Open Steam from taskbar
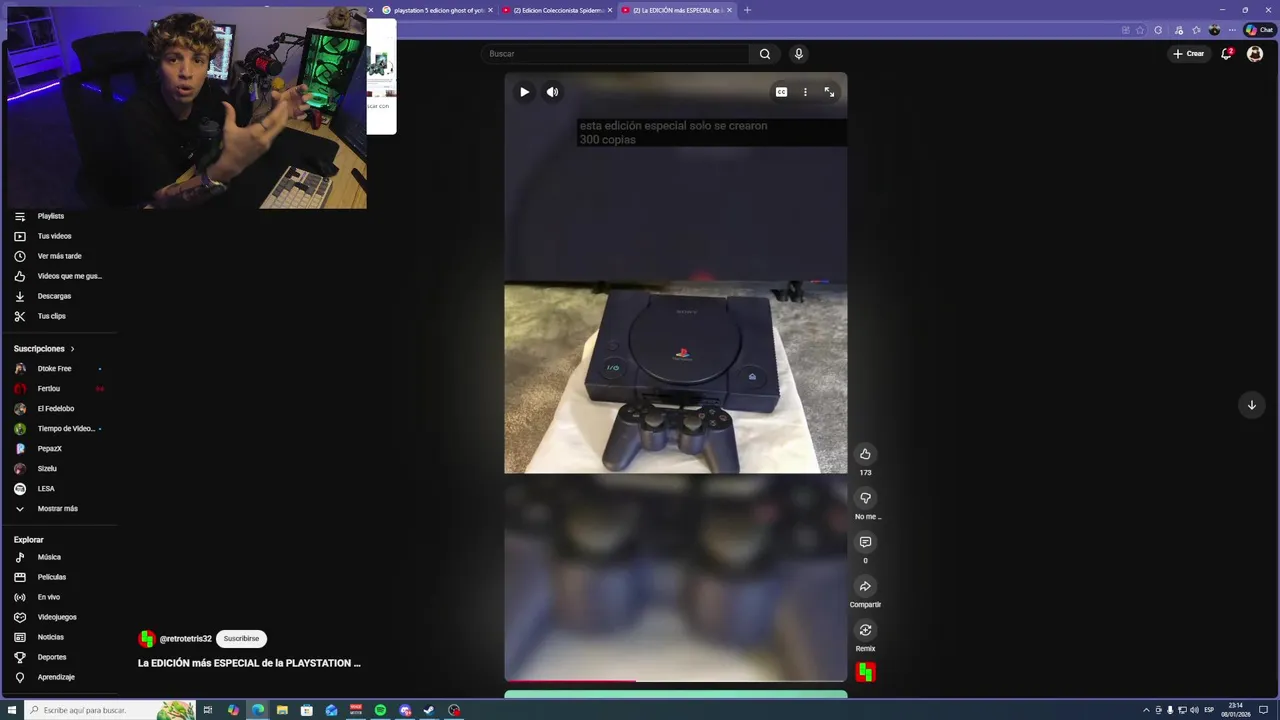This screenshot has width=1280, height=720. tap(429, 710)
